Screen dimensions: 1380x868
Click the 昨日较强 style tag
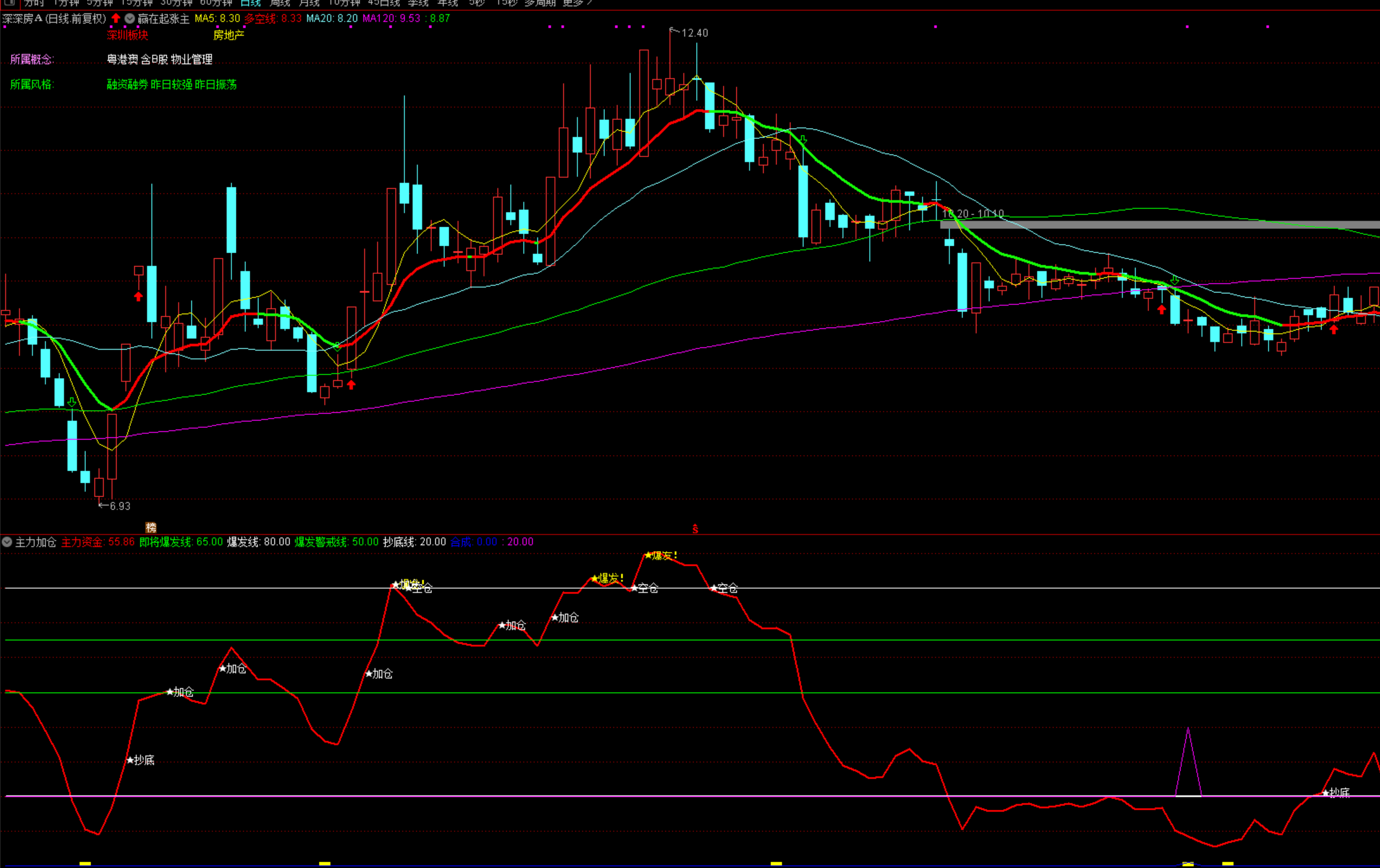[171, 84]
